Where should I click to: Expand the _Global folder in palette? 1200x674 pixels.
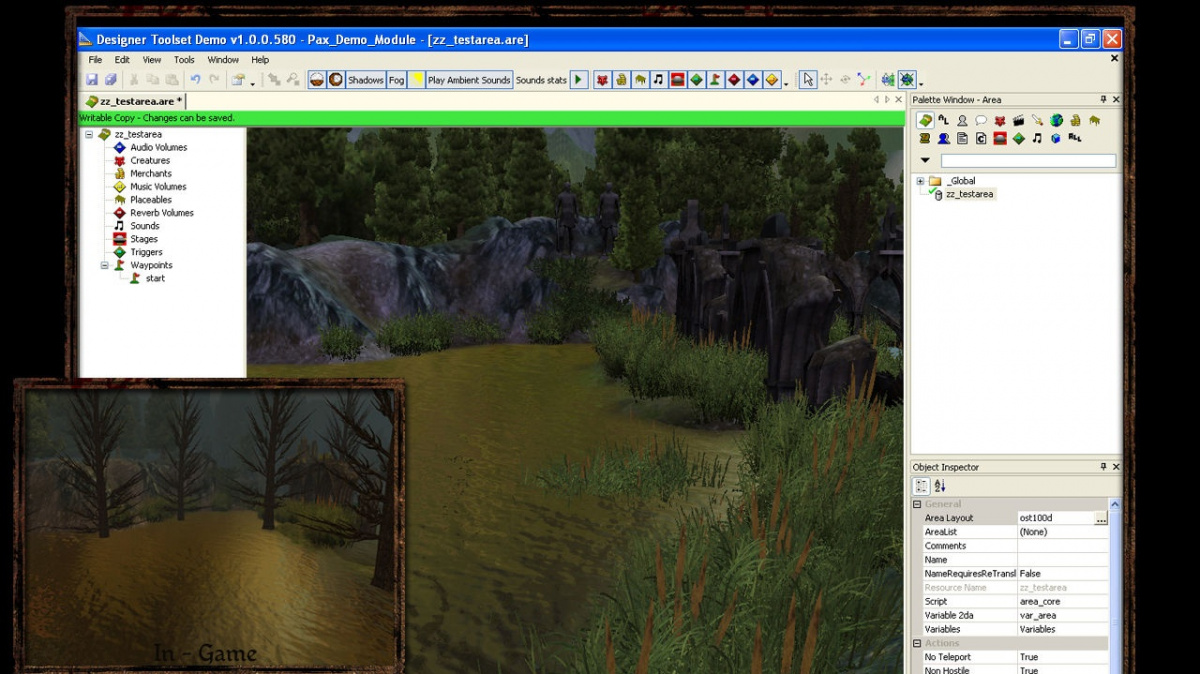coord(920,181)
